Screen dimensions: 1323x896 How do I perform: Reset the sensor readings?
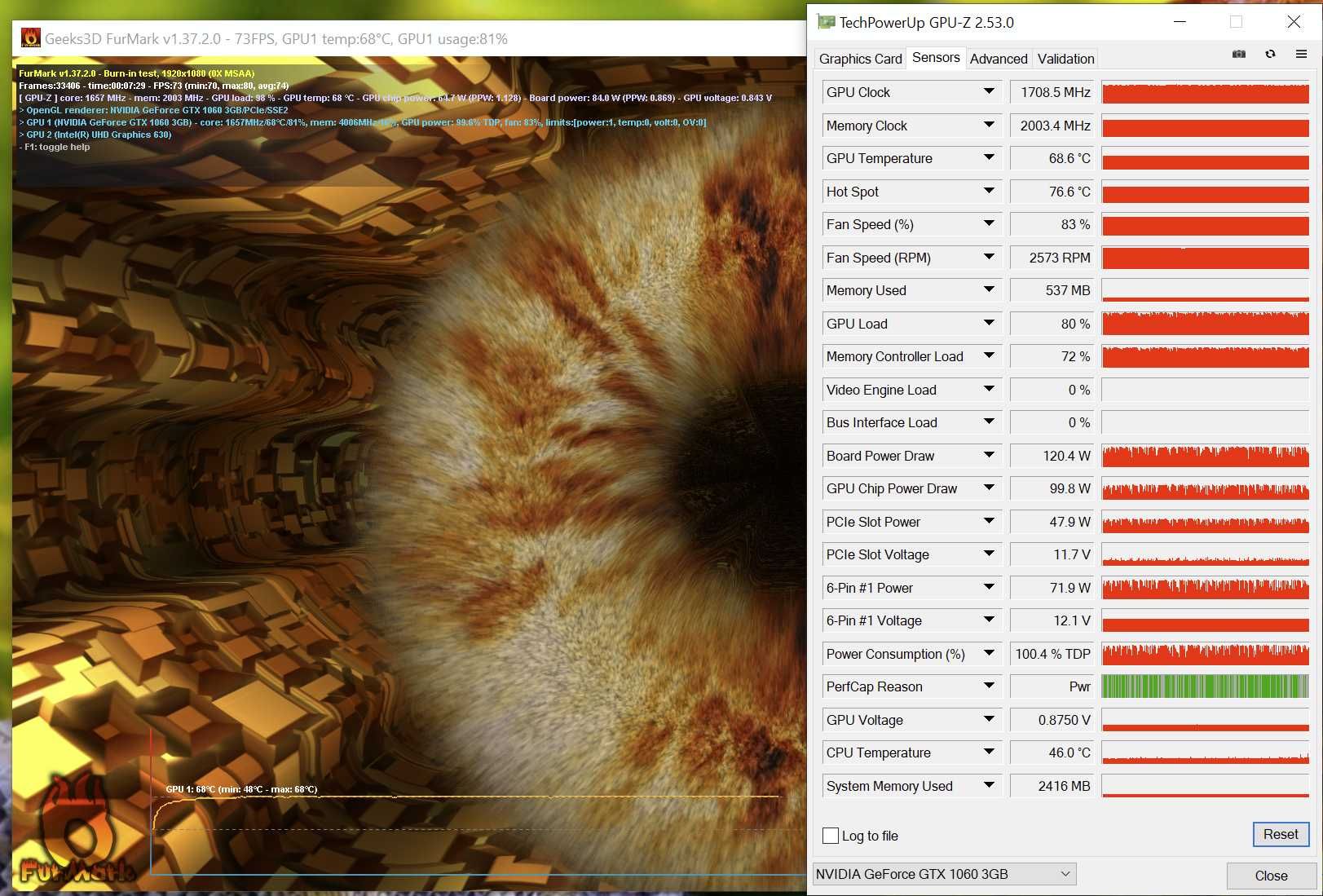click(x=1281, y=834)
